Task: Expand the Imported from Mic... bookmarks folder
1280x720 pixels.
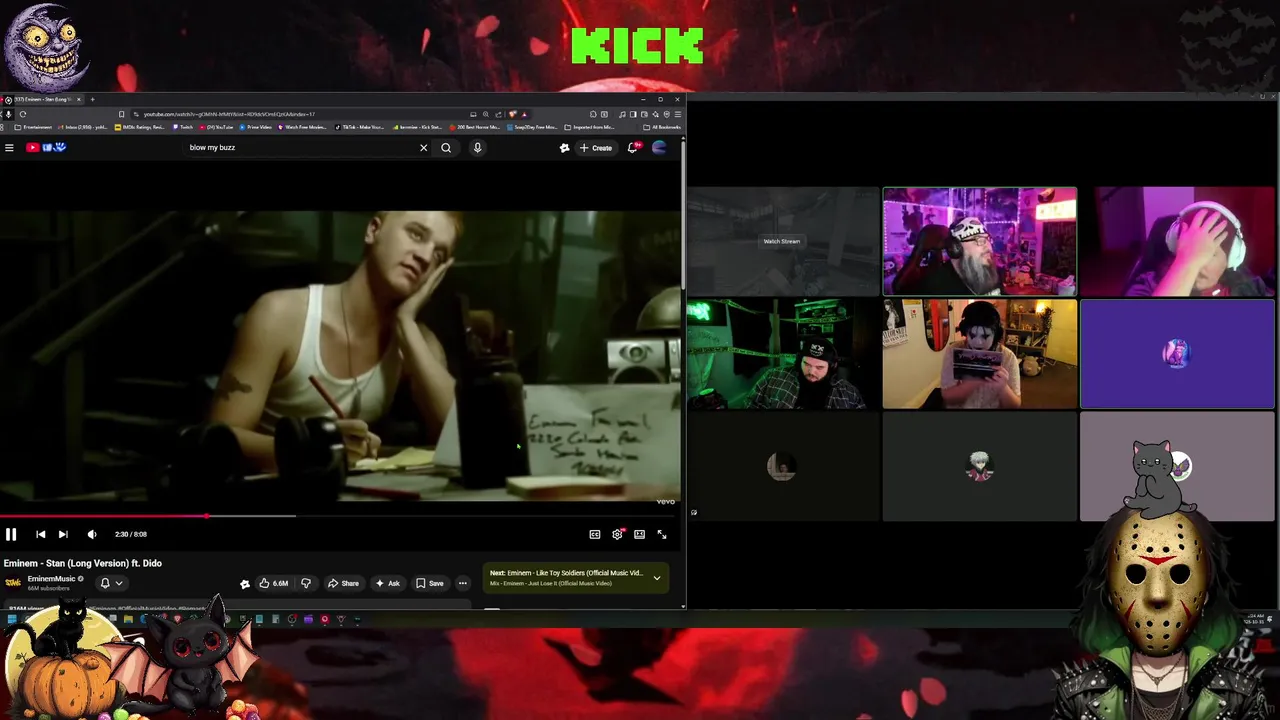Action: click(590, 127)
